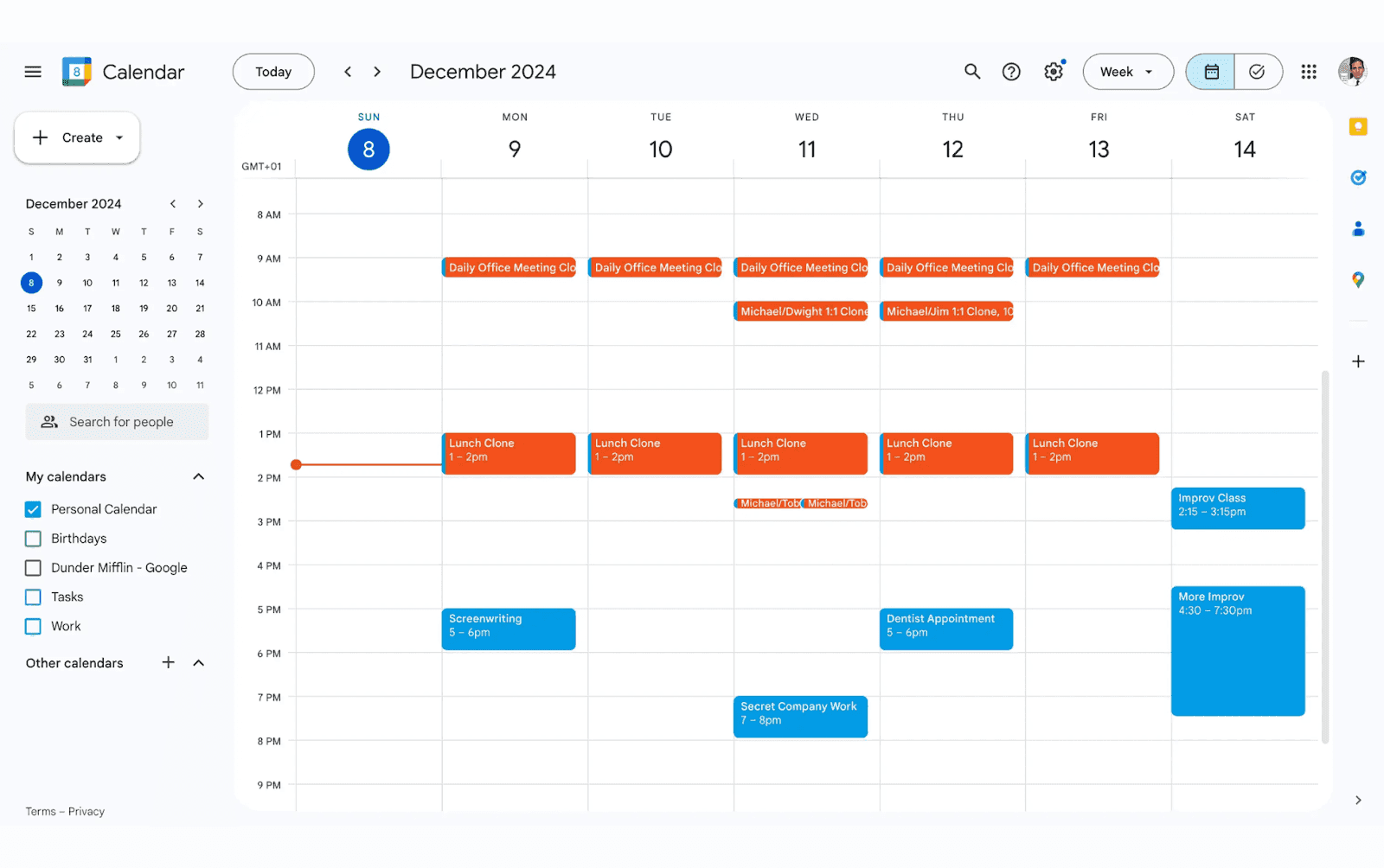Collapse the My calendars section
Screen dimensions: 1384x868
tap(198, 476)
